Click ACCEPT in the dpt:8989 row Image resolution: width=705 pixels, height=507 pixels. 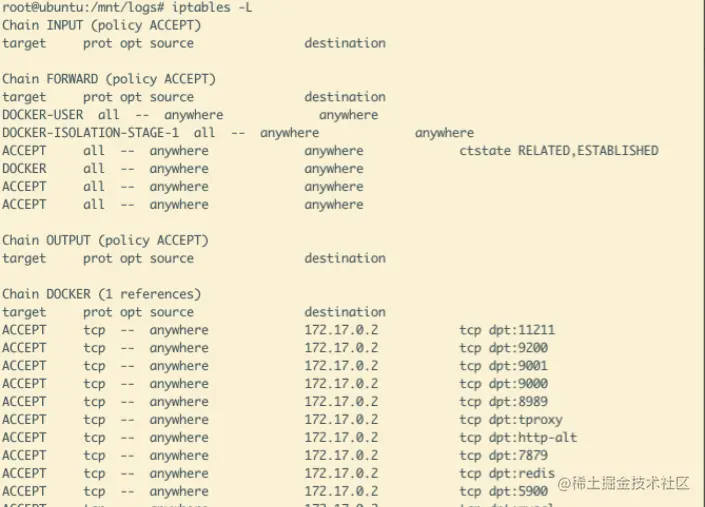[x=24, y=402]
